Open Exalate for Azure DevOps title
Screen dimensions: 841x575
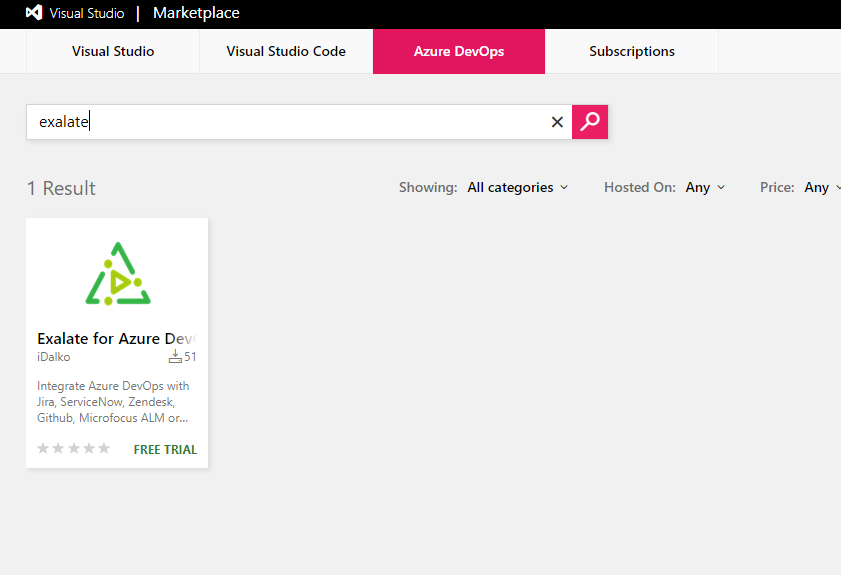click(x=116, y=338)
